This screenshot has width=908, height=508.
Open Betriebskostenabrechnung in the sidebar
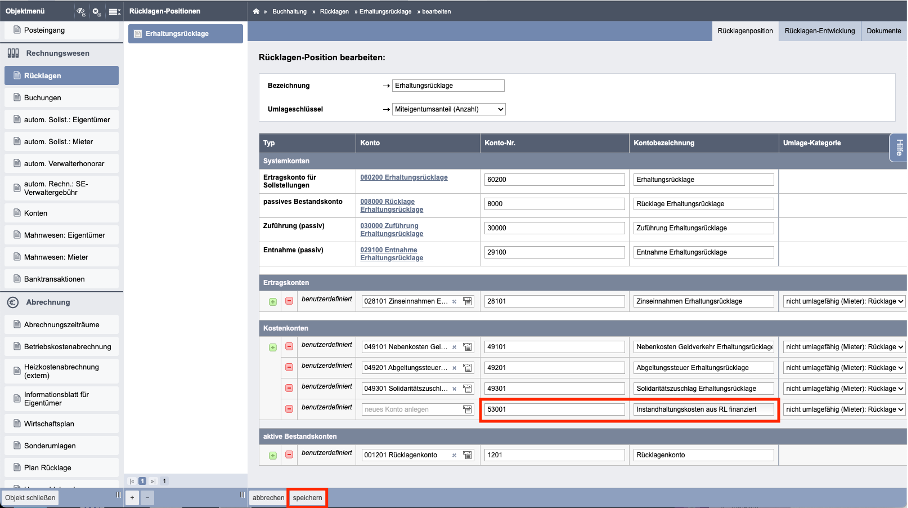61,346
